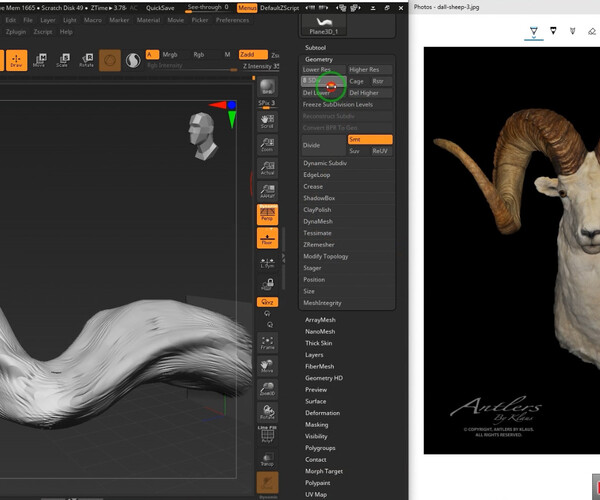Select the Move transform icon
Image resolution: width=600 pixels, height=500 pixels.
(39, 60)
